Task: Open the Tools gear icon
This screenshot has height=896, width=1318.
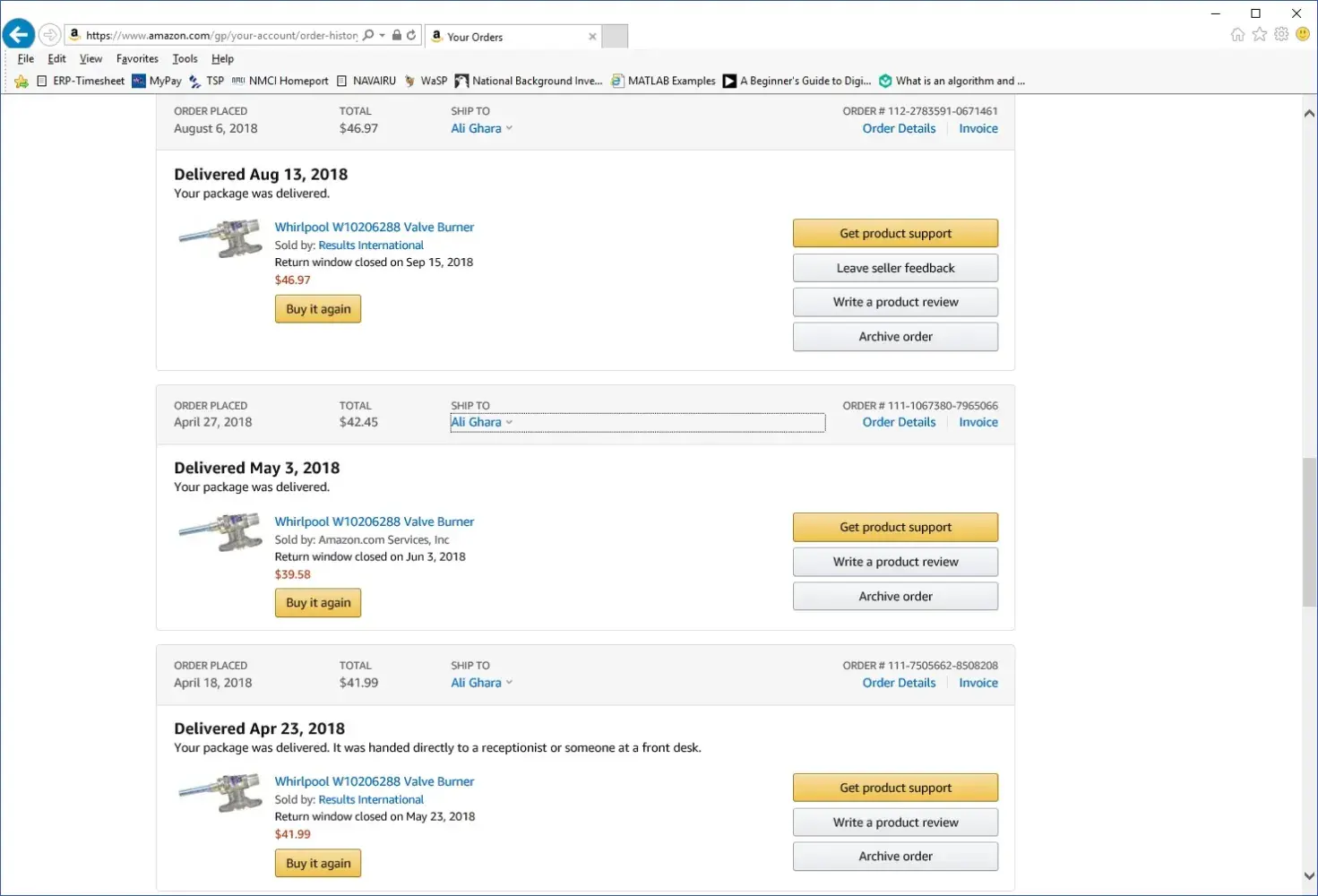Action: 1281,35
